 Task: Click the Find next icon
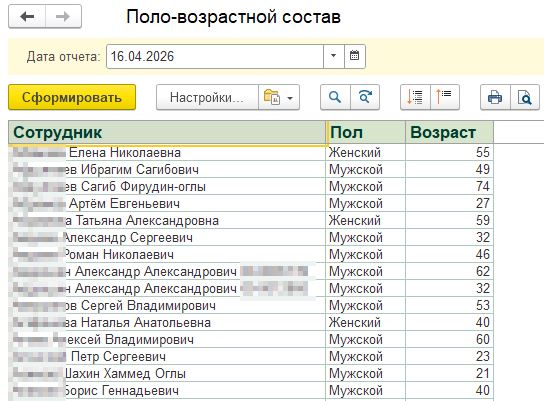click(365, 97)
